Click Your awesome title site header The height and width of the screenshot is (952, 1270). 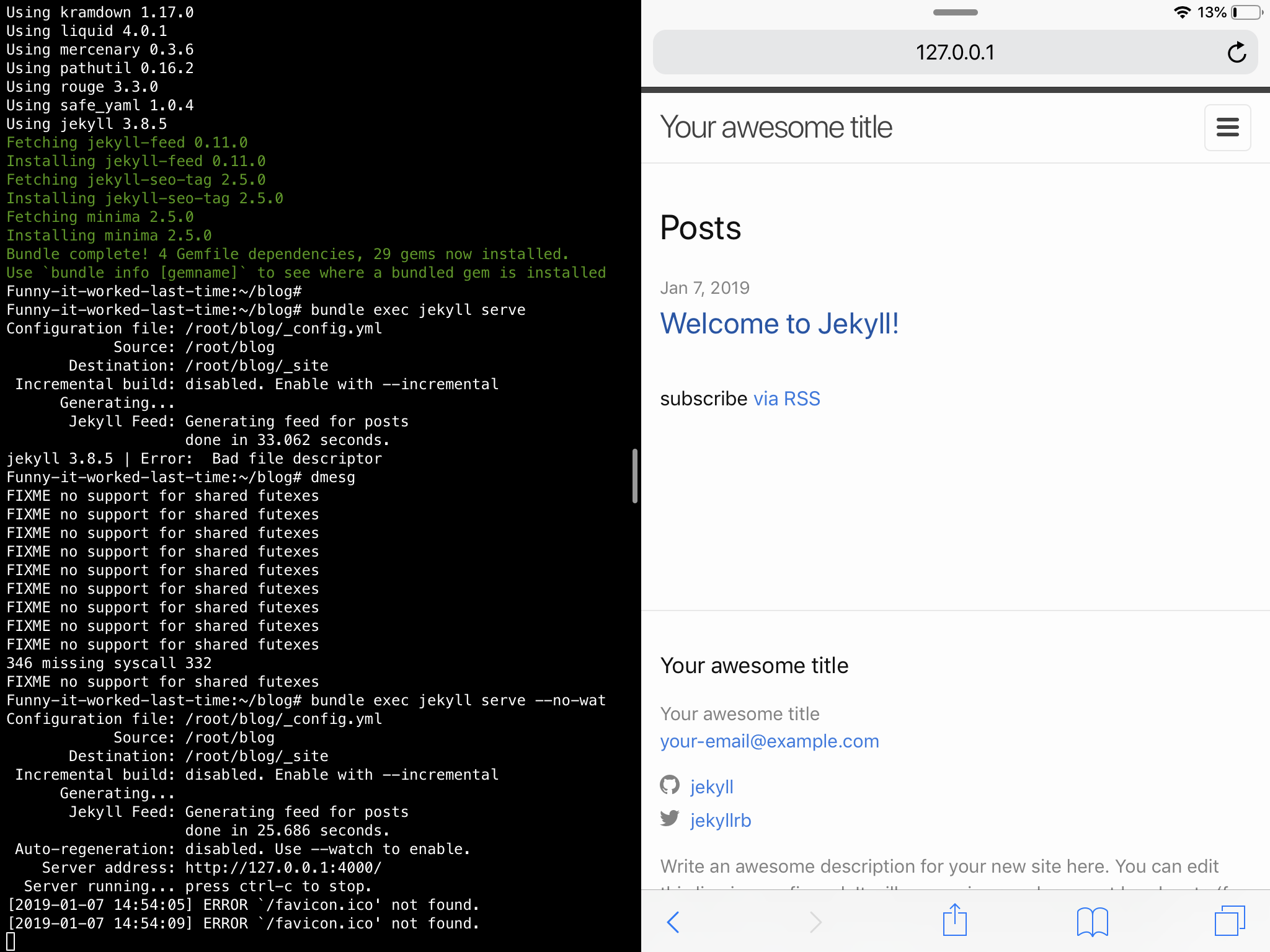pyautogui.click(x=776, y=127)
